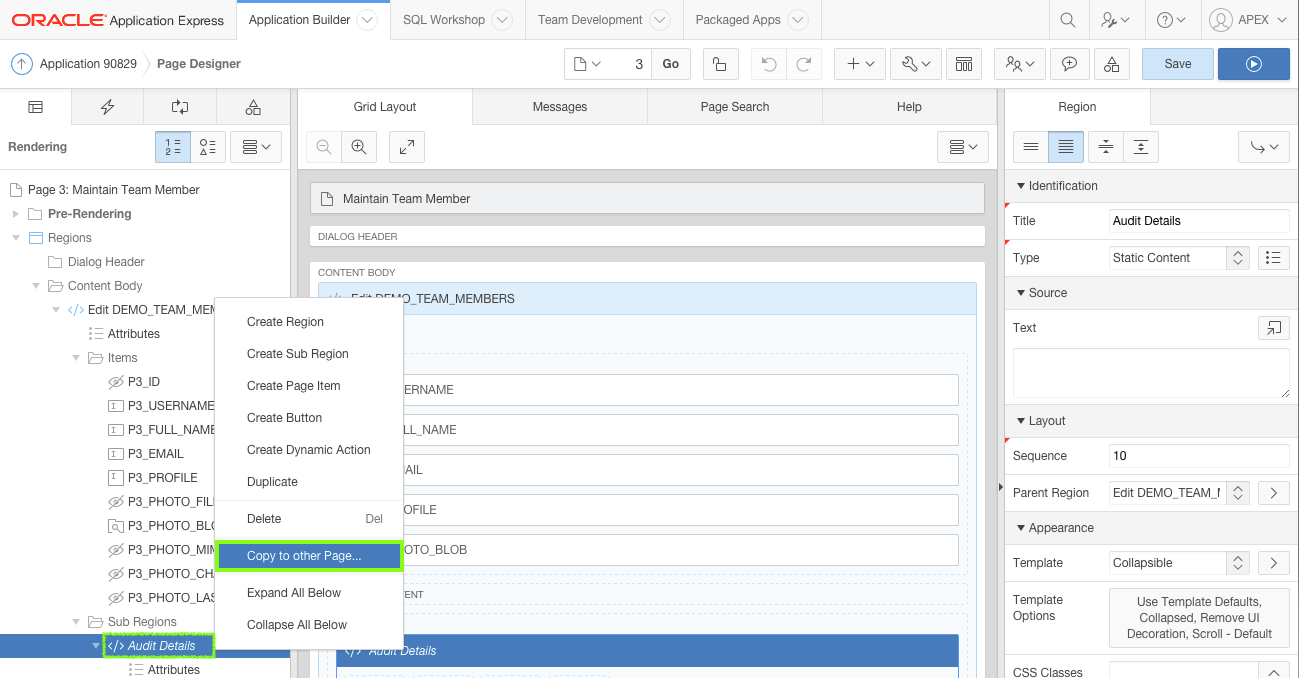Open the Component View icon

964,64
